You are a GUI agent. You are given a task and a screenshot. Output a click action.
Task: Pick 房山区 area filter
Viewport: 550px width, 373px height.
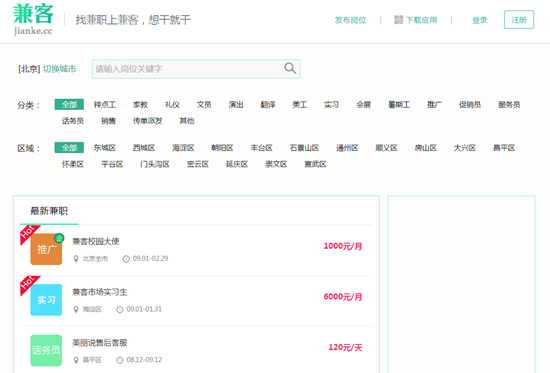(x=426, y=148)
